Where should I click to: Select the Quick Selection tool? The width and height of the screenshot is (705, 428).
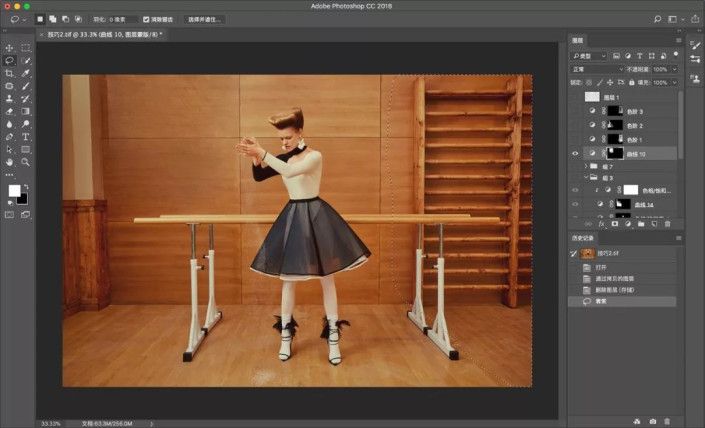click(26, 60)
